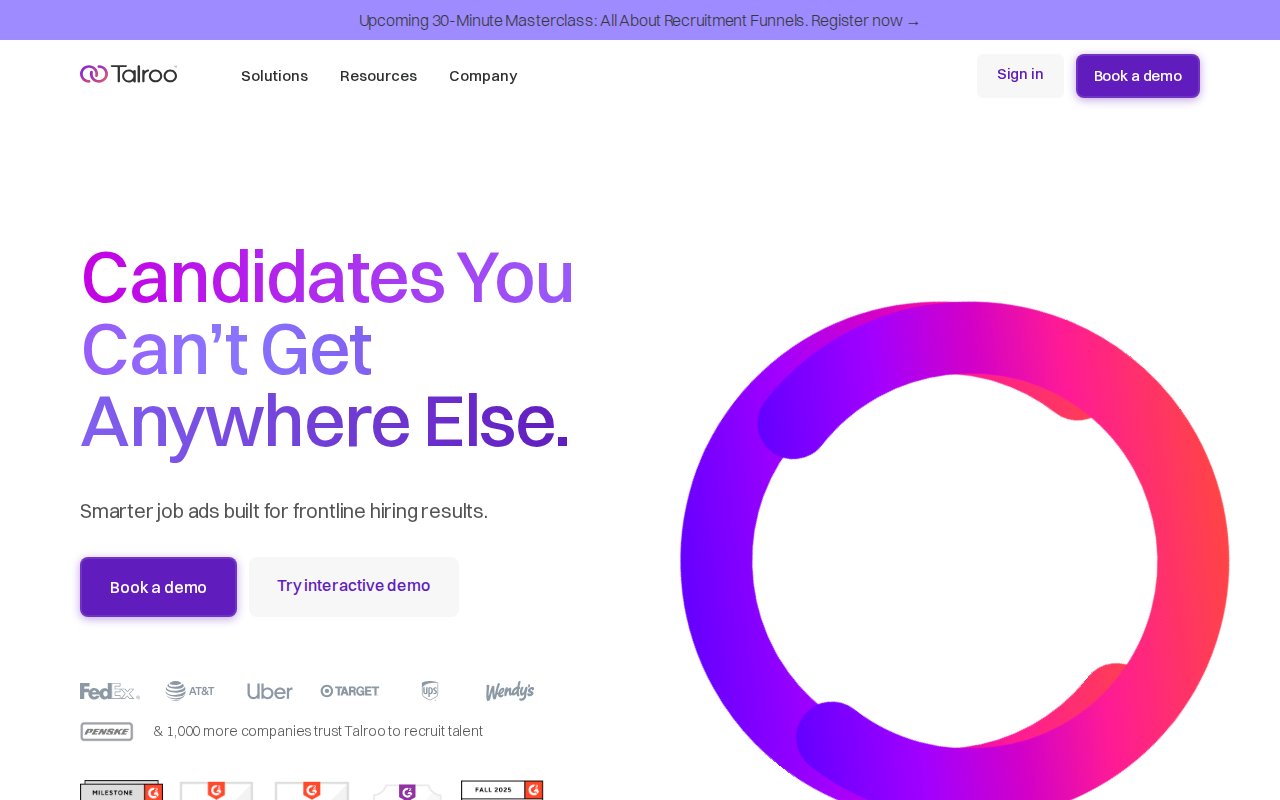Click the AT&T logo
Image resolution: width=1280 pixels, height=800 pixels.
(190, 691)
